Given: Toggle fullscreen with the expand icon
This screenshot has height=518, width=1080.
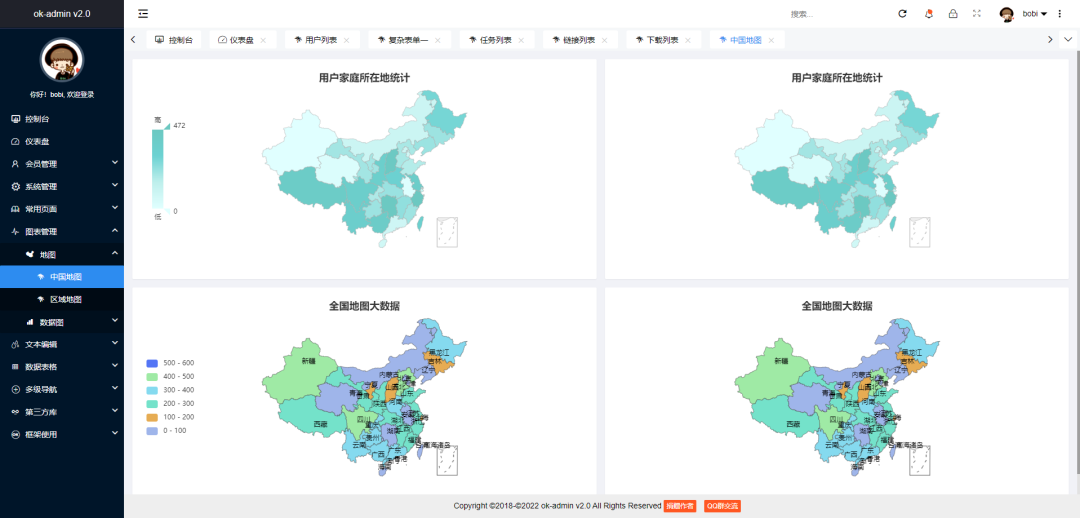Looking at the screenshot, I should 977,13.
